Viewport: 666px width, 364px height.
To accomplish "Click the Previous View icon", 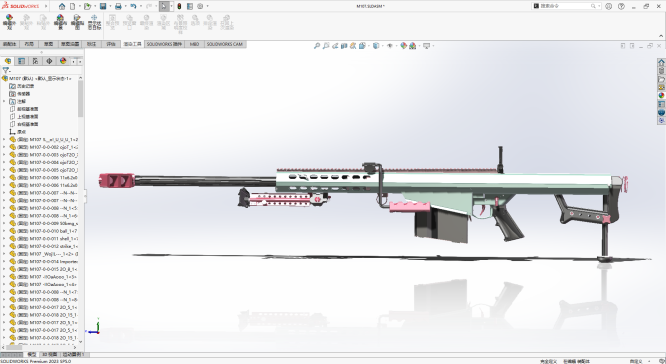I will coord(335,45).
